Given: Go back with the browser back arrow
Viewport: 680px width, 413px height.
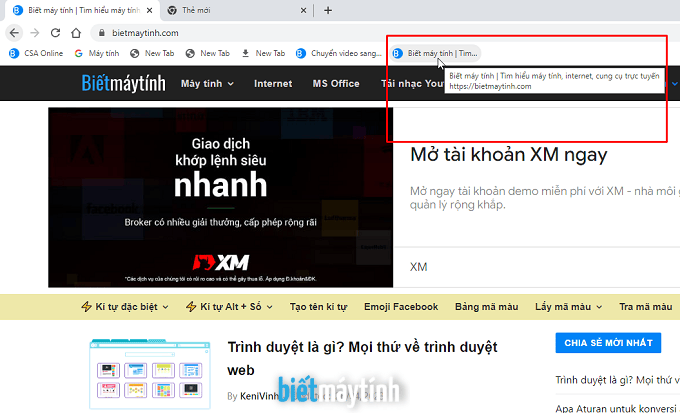Looking at the screenshot, I should coord(14,33).
